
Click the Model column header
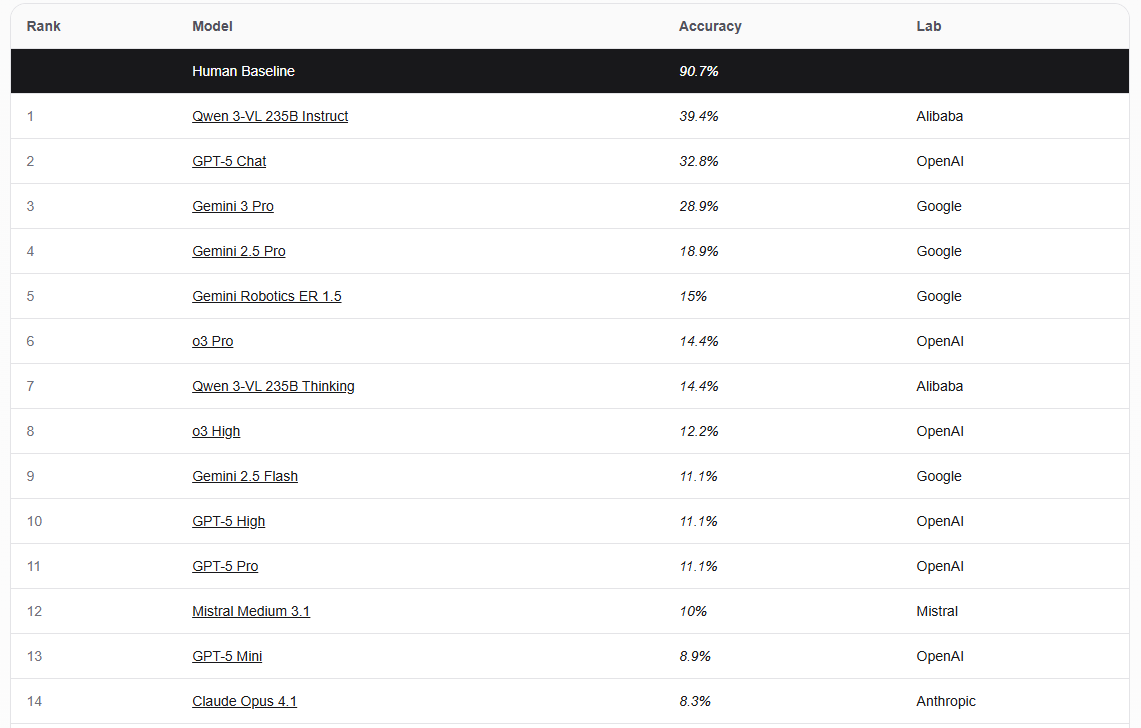(212, 26)
